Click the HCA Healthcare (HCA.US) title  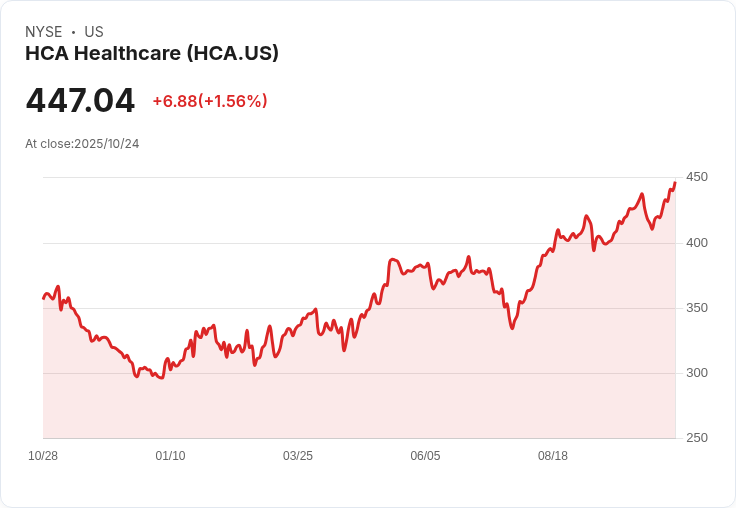point(152,54)
